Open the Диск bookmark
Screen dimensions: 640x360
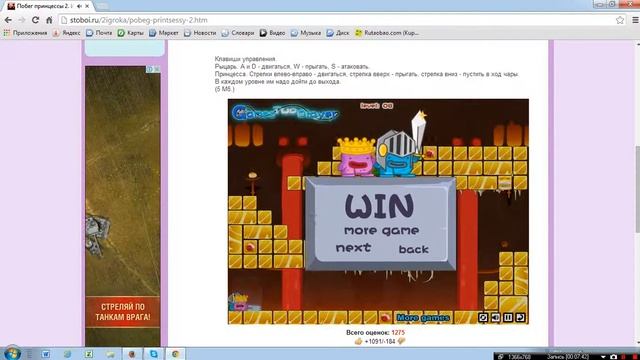click(338, 33)
